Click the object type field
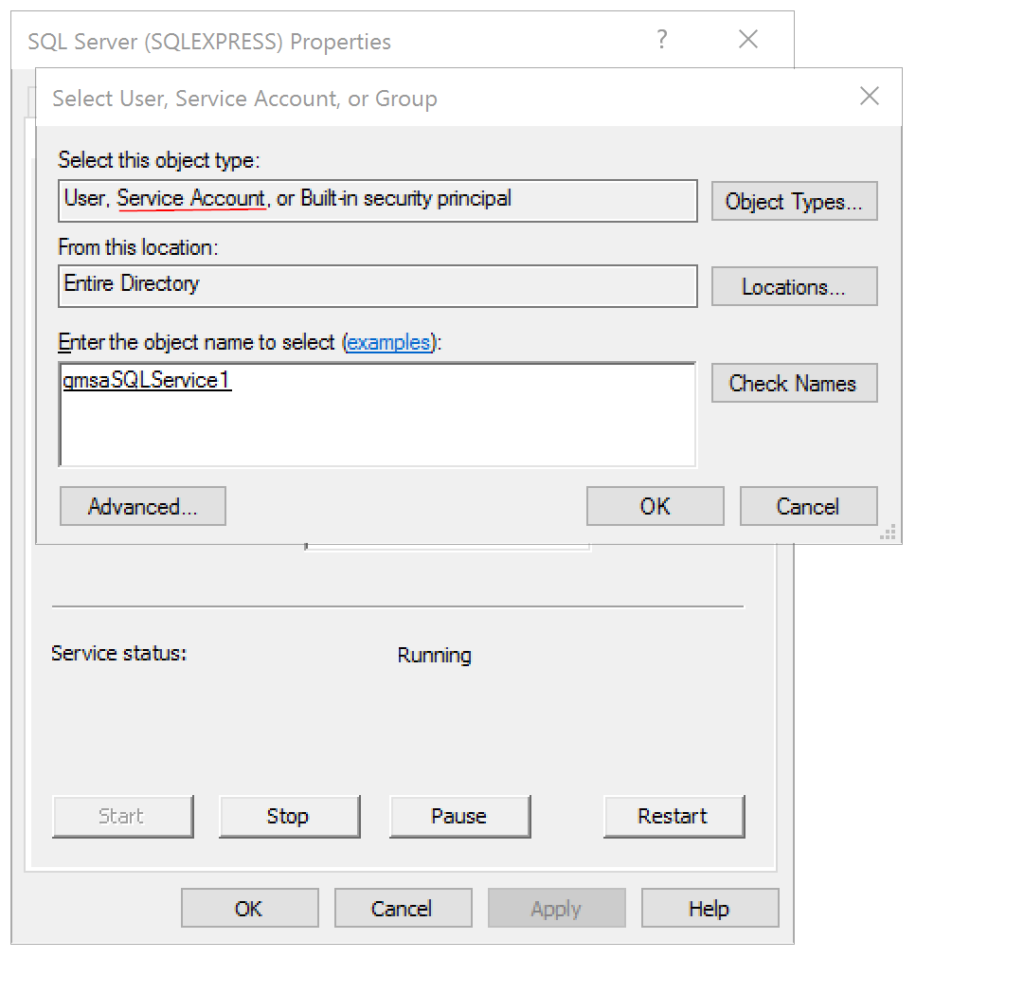This screenshot has width=1024, height=994. coord(377,200)
